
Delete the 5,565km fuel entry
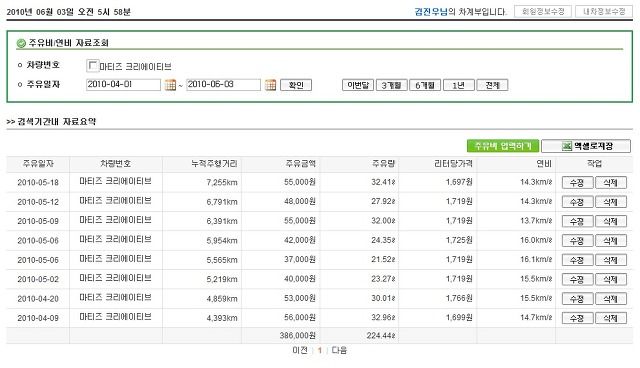coord(611,260)
